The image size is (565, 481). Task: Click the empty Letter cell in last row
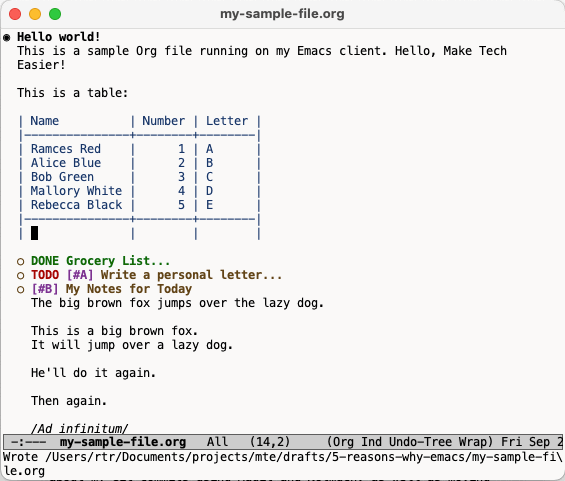click(227, 233)
